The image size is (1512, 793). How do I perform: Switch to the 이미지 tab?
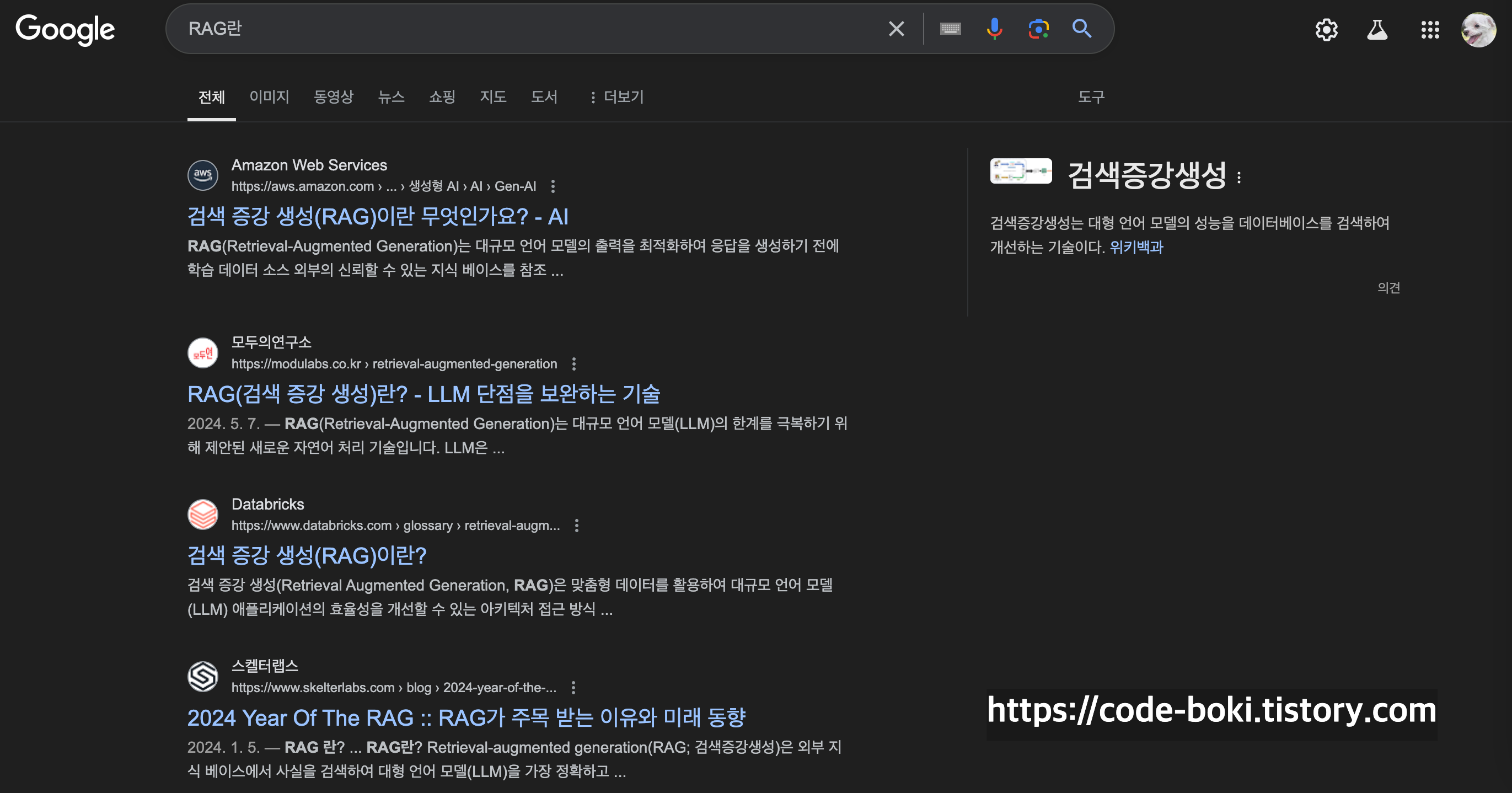click(270, 97)
